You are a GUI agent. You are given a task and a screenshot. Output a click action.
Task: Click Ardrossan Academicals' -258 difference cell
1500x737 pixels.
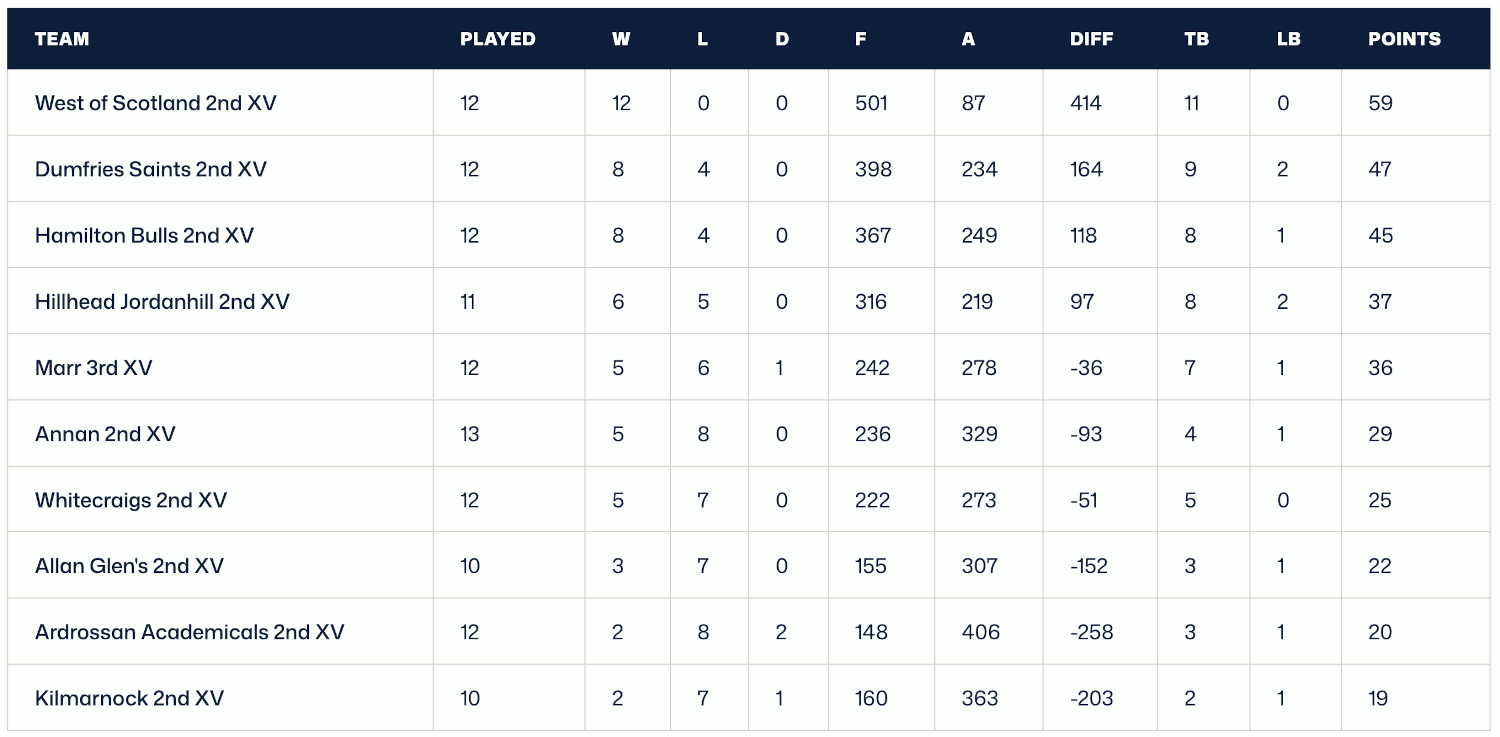tap(1091, 632)
